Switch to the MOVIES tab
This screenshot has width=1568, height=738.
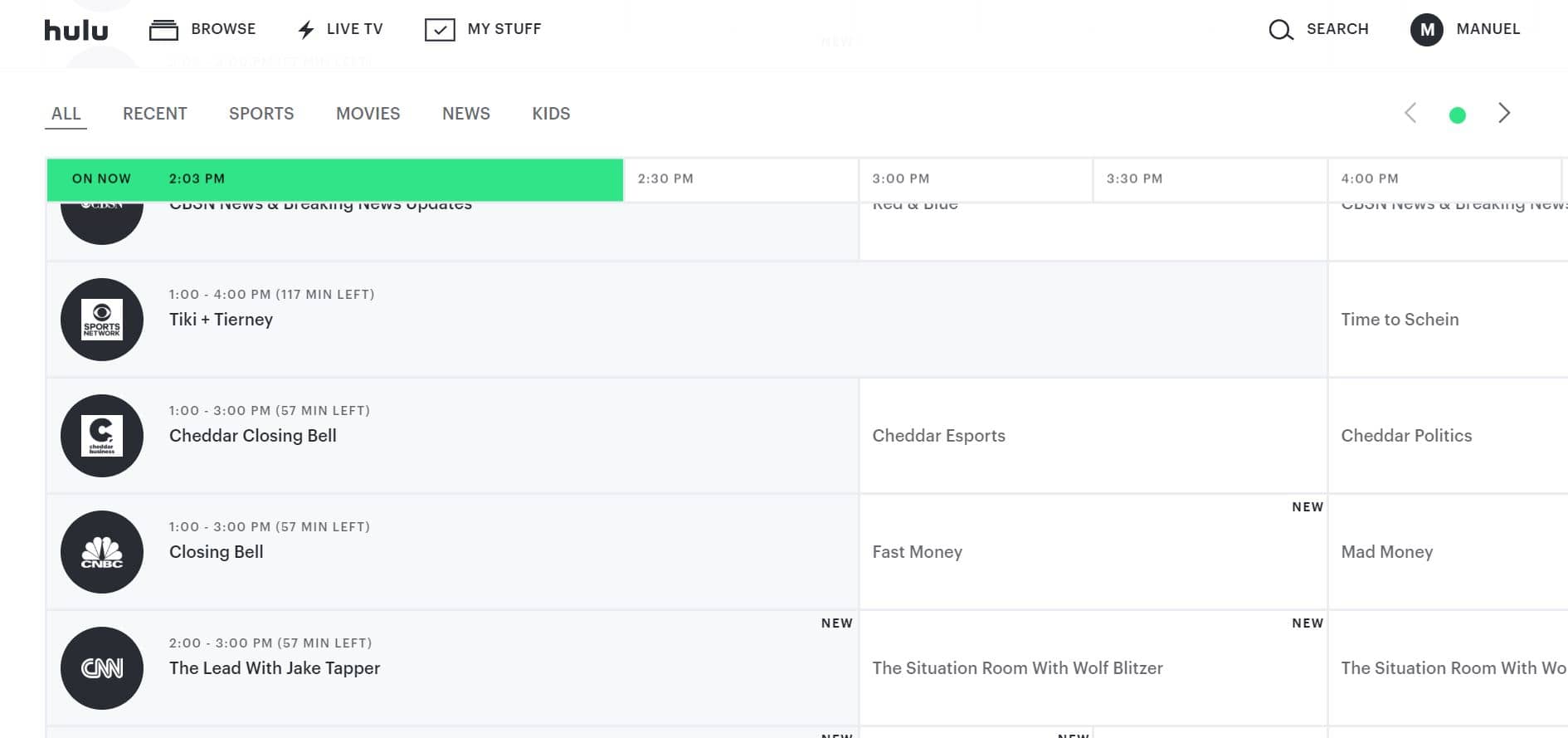click(368, 114)
